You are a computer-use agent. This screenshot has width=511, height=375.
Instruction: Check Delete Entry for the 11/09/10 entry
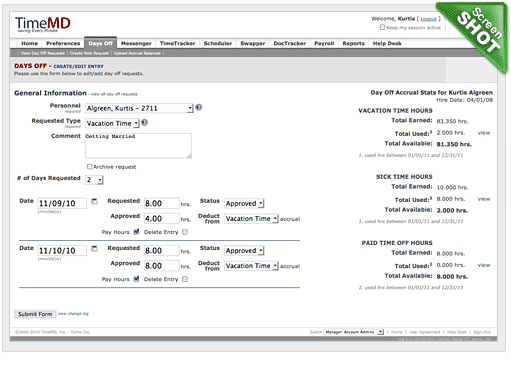click(185, 232)
